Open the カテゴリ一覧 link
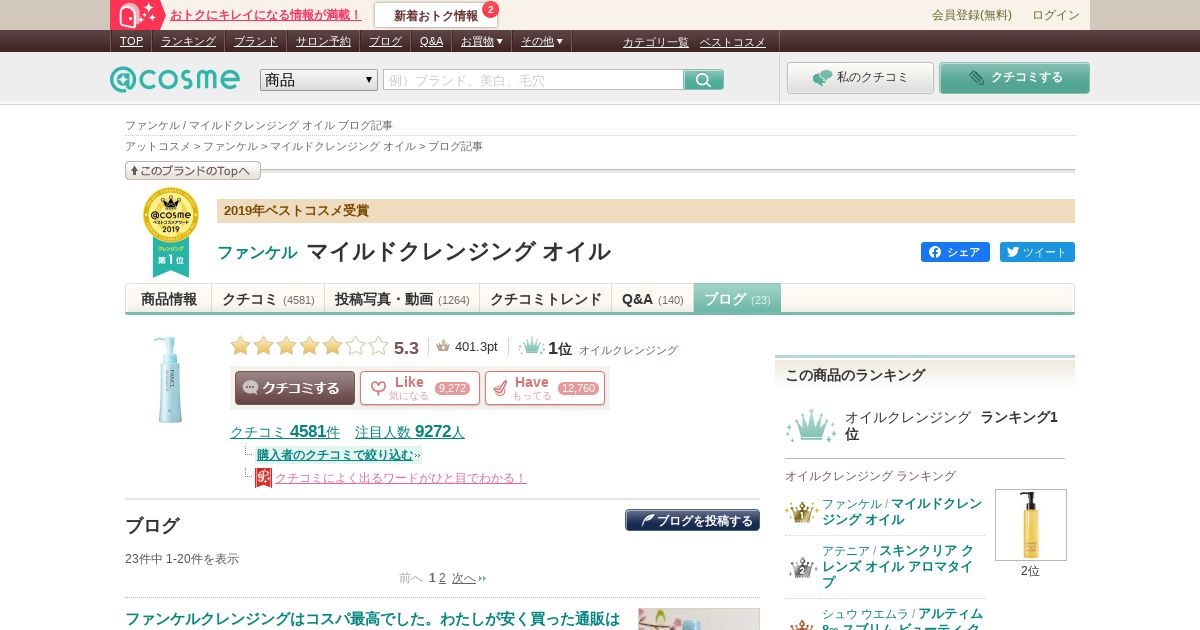 coord(656,42)
